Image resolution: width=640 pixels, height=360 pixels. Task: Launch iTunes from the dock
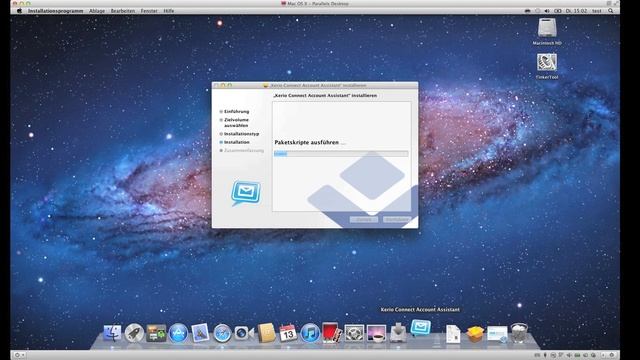coord(310,333)
